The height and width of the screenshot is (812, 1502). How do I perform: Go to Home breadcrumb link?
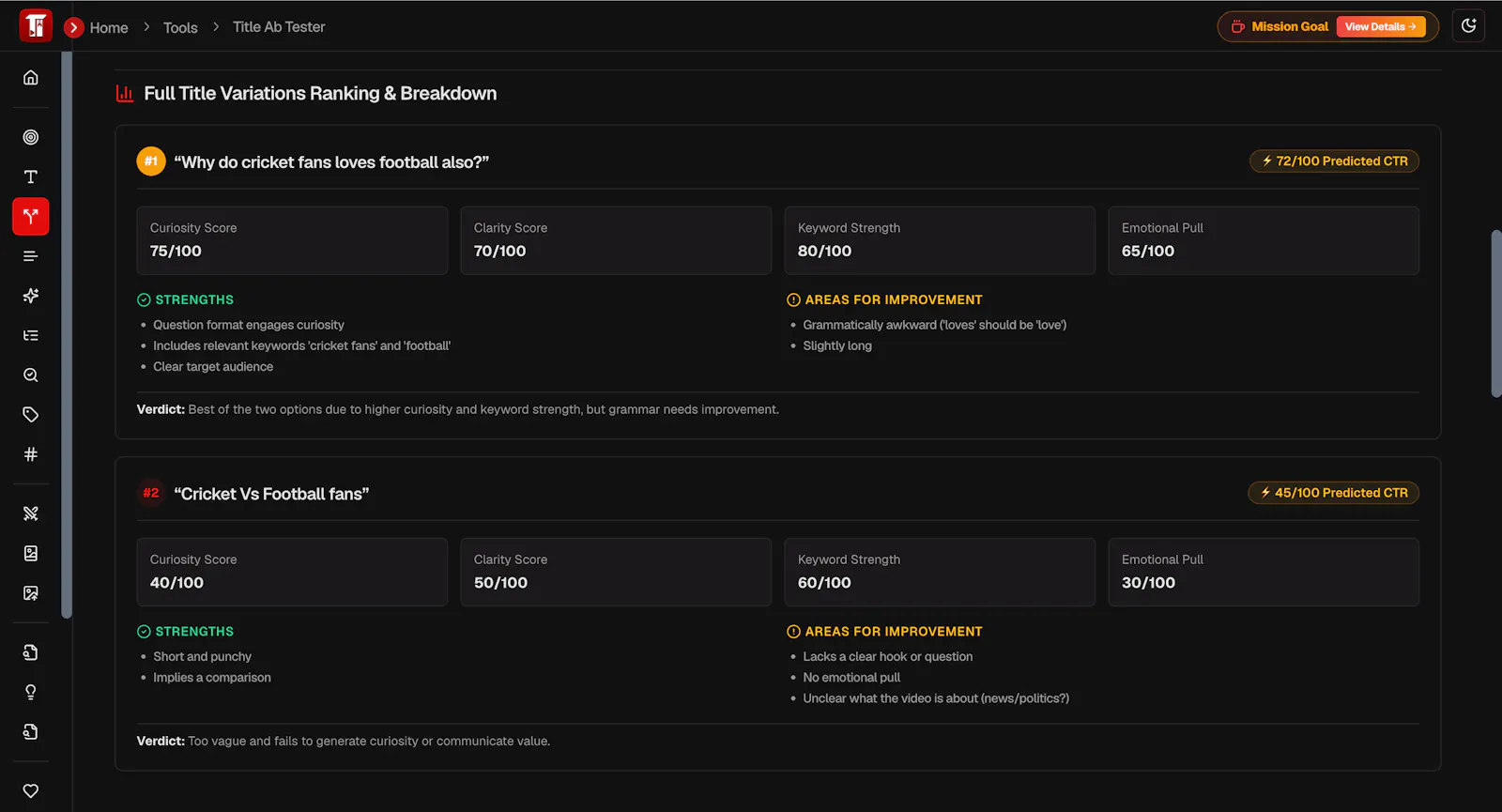pos(109,28)
